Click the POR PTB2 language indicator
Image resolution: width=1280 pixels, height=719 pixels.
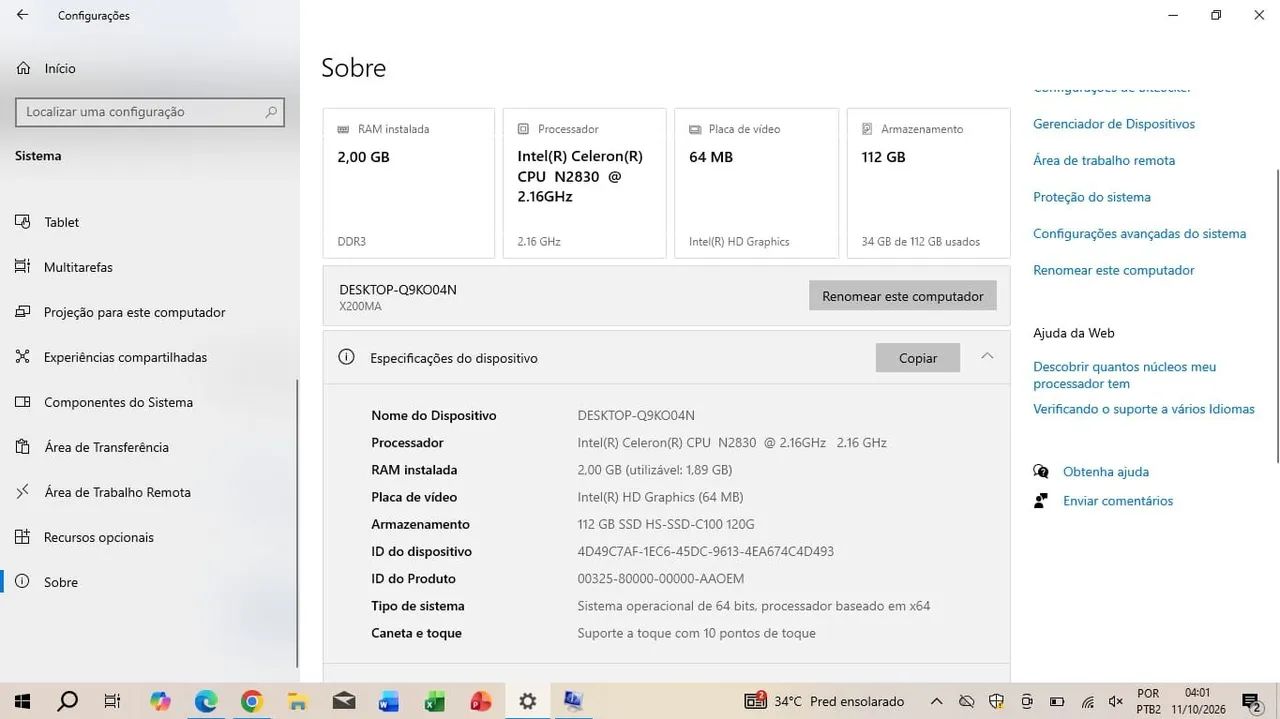tap(1149, 701)
